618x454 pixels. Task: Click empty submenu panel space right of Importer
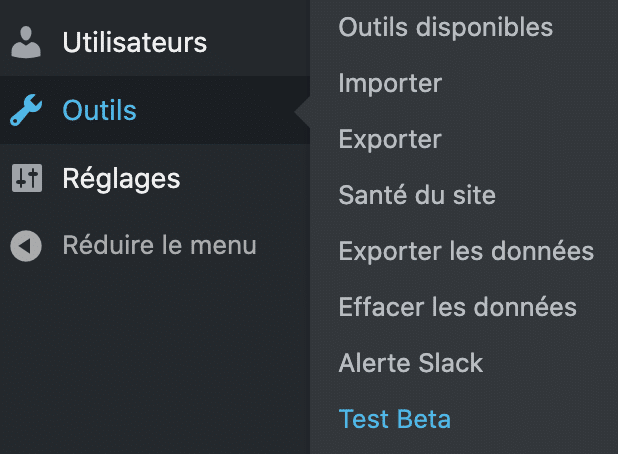(x=528, y=84)
